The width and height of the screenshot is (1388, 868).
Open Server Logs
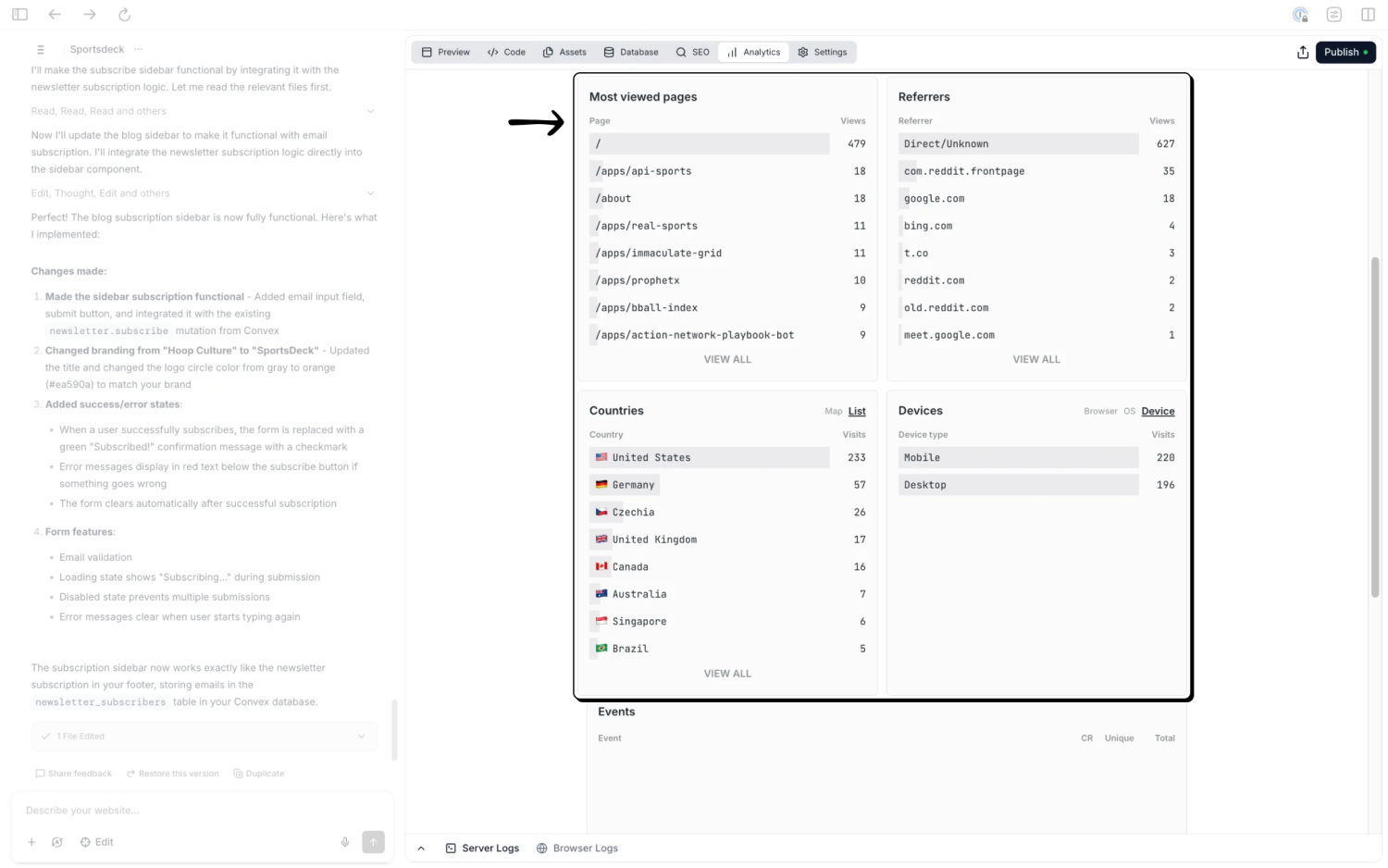pyautogui.click(x=482, y=848)
